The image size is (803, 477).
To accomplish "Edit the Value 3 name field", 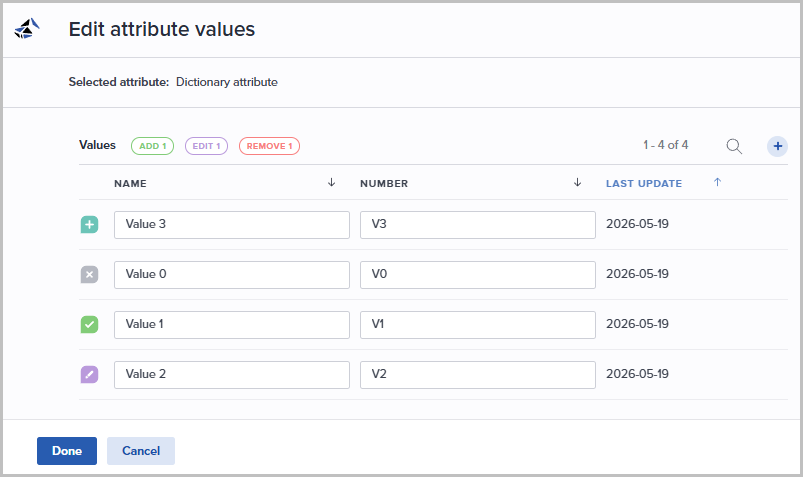I will click(x=232, y=225).
